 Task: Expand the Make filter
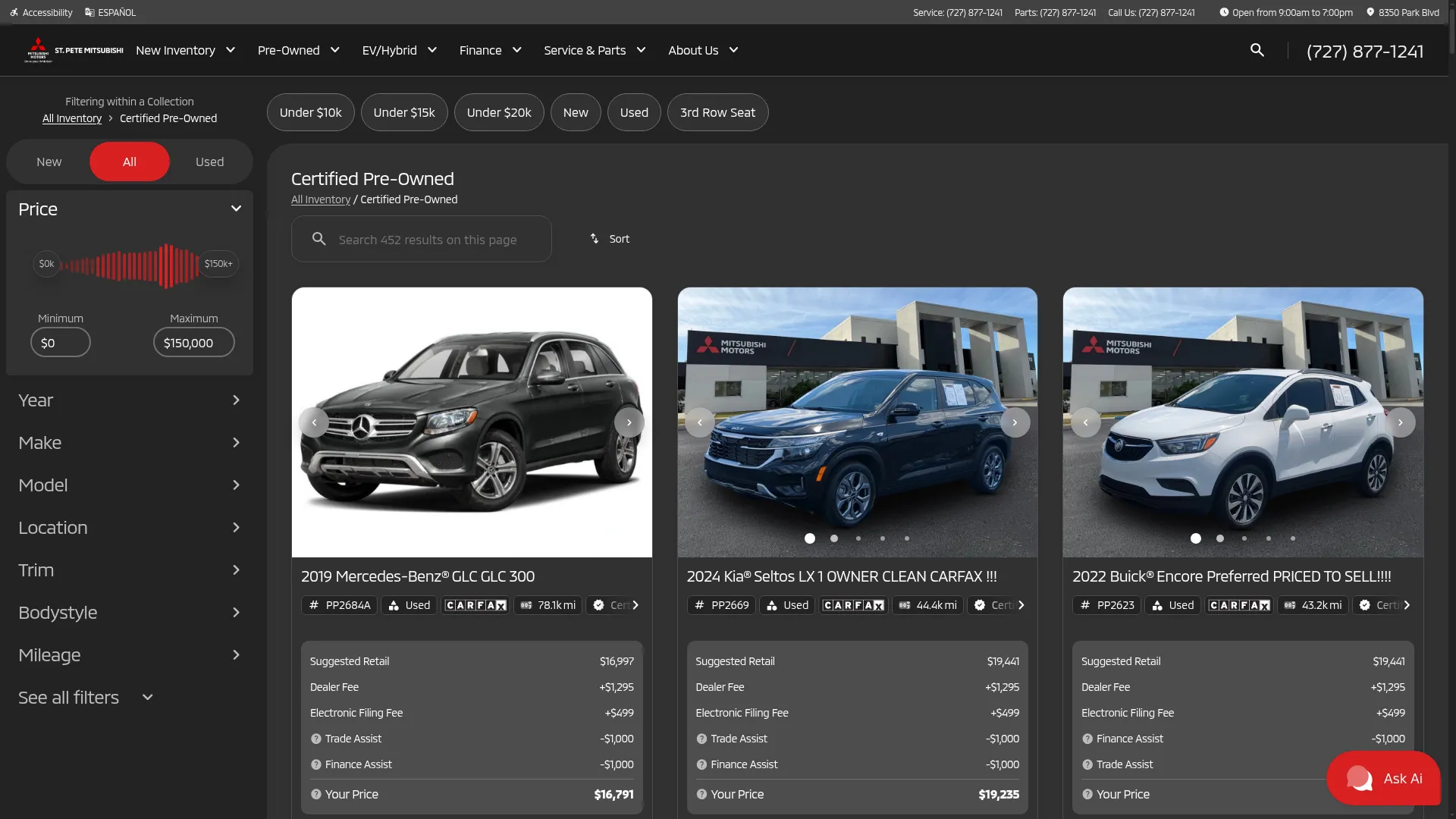(130, 443)
